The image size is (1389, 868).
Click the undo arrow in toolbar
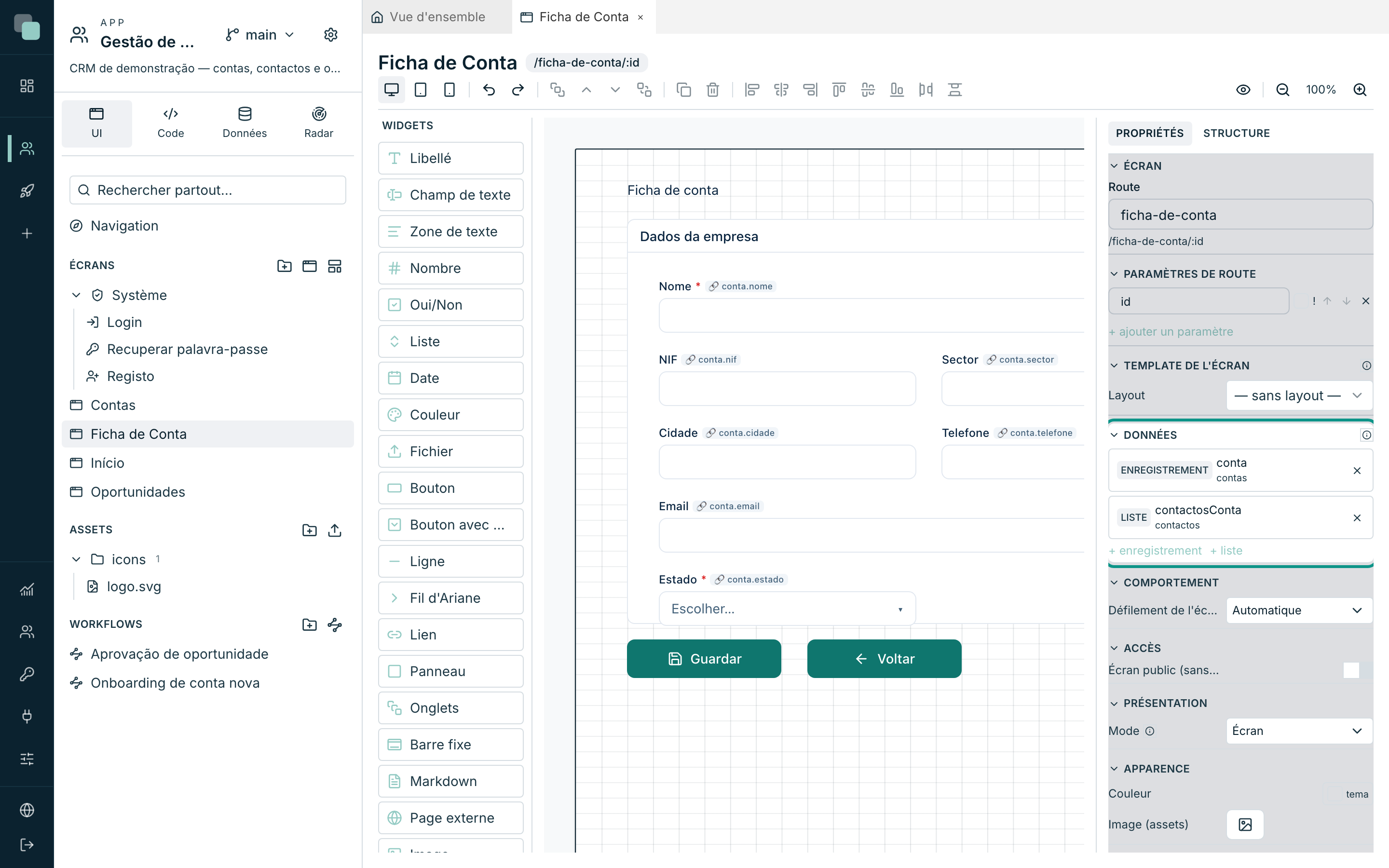(489, 90)
